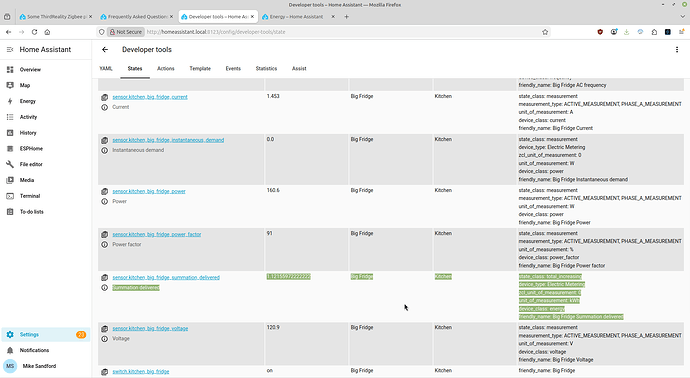
Task: Click the File editor wrench icon
Action: pyautogui.click(x=10, y=164)
